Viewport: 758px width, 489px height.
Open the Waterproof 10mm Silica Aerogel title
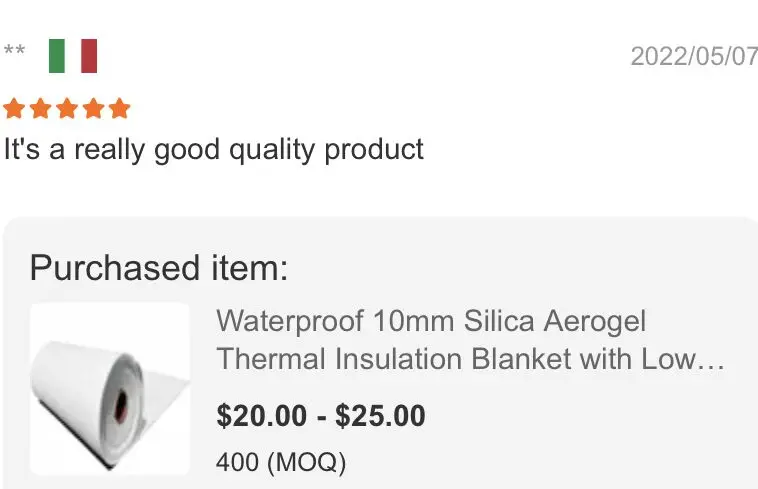431,321
